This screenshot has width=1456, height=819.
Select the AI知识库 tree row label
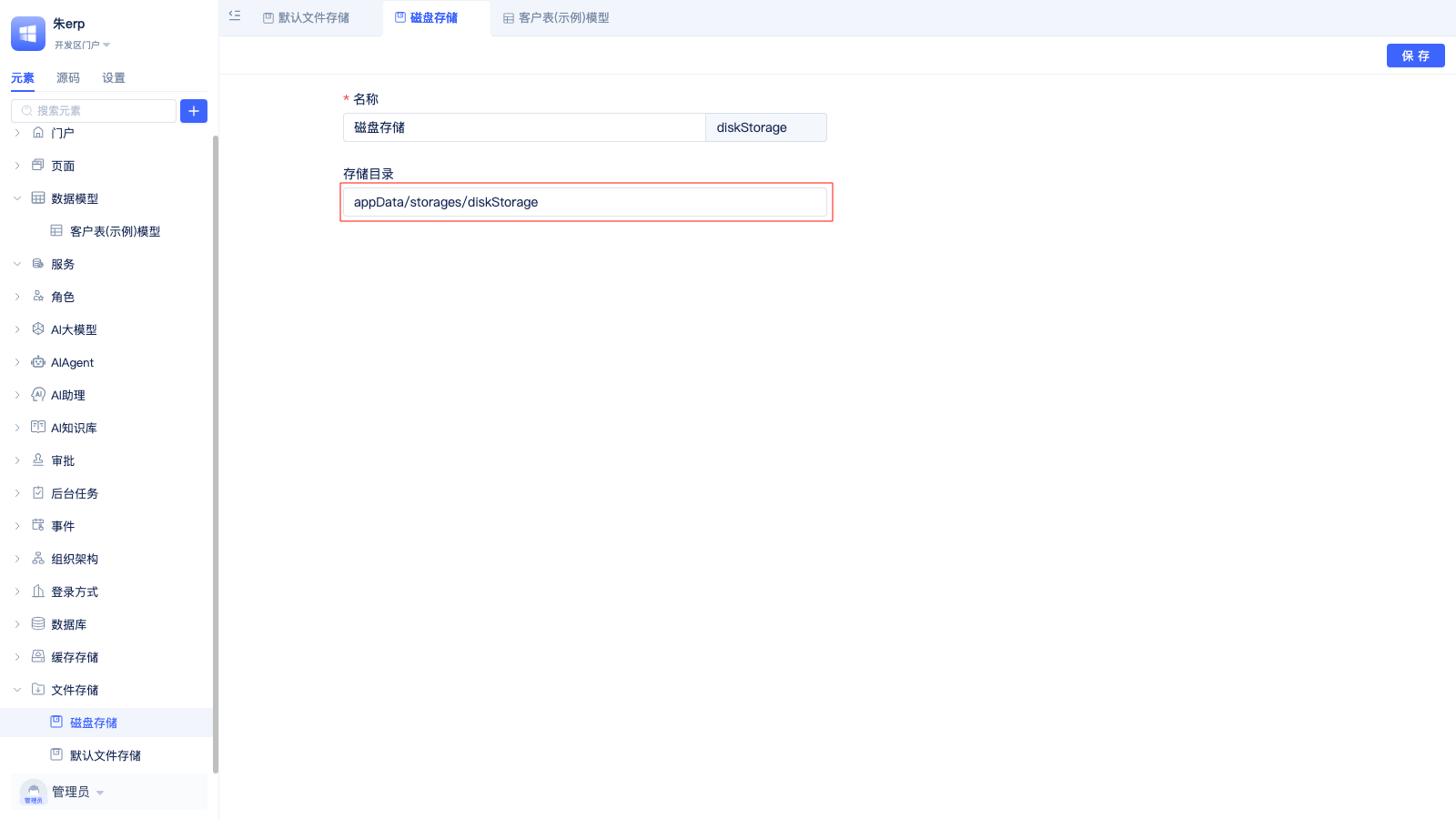point(74,428)
